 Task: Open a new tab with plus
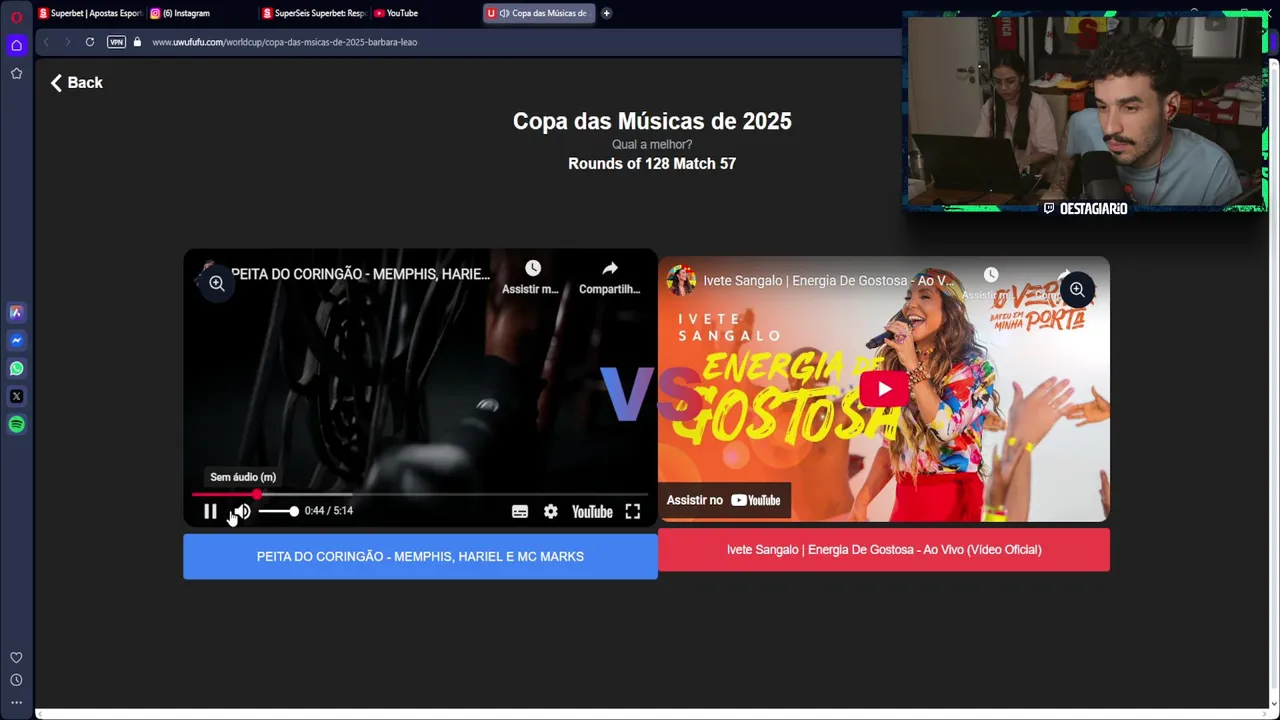(606, 13)
